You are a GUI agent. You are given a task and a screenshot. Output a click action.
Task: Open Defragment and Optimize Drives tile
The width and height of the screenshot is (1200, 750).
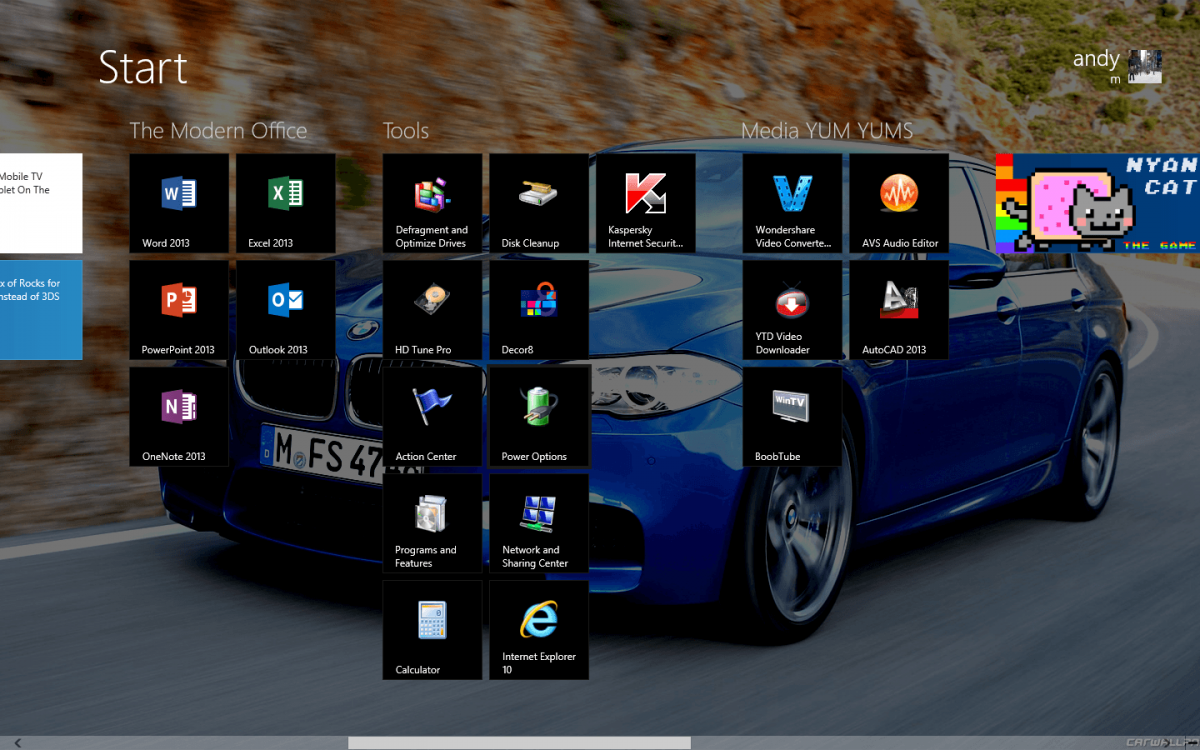(433, 203)
